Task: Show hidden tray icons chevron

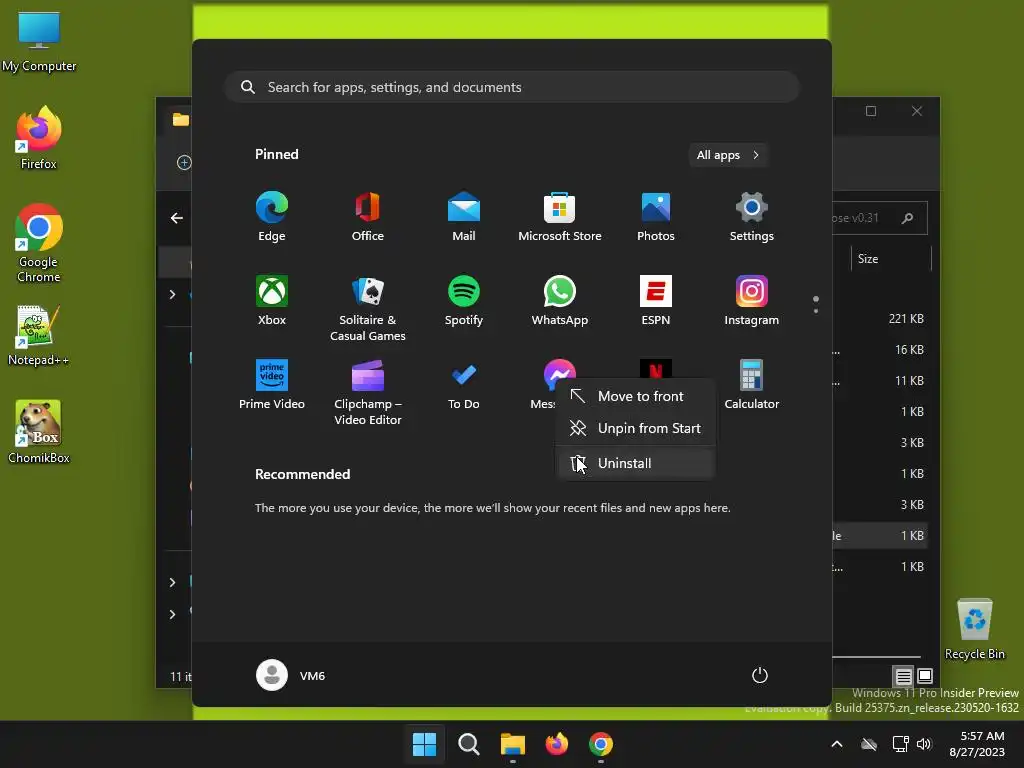Action: (837, 744)
